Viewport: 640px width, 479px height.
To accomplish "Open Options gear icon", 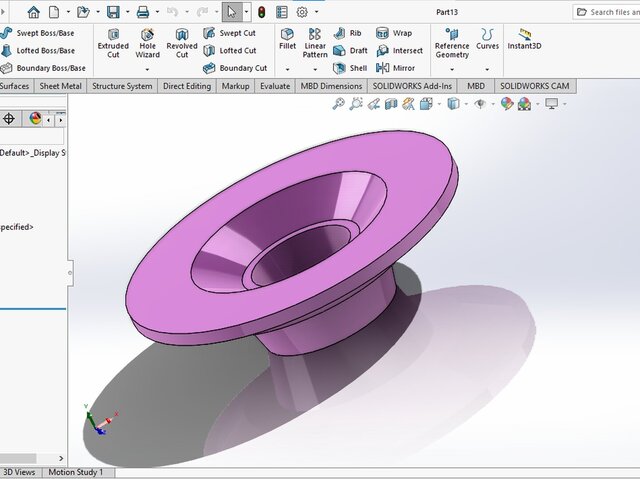I will pyautogui.click(x=302, y=12).
